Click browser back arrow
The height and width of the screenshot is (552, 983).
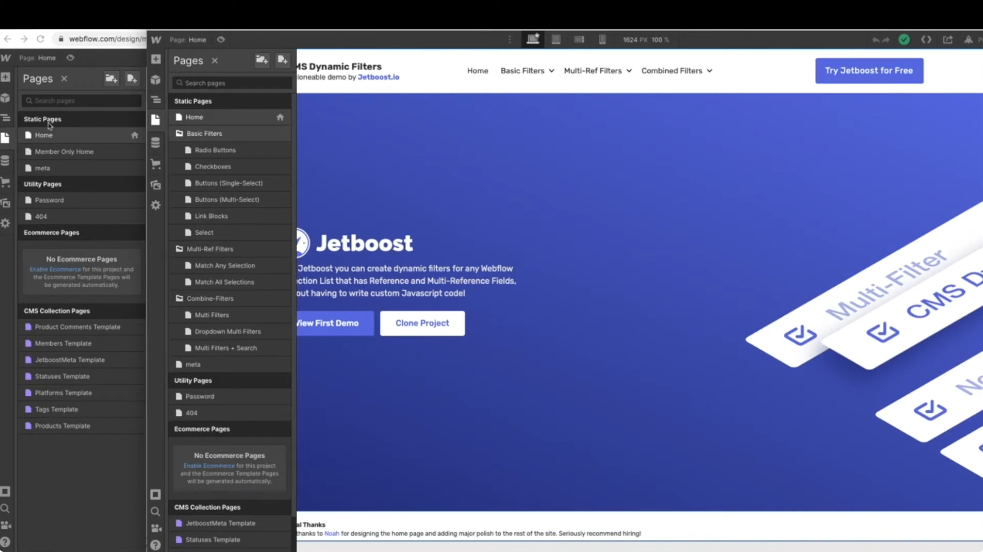click(x=8, y=39)
